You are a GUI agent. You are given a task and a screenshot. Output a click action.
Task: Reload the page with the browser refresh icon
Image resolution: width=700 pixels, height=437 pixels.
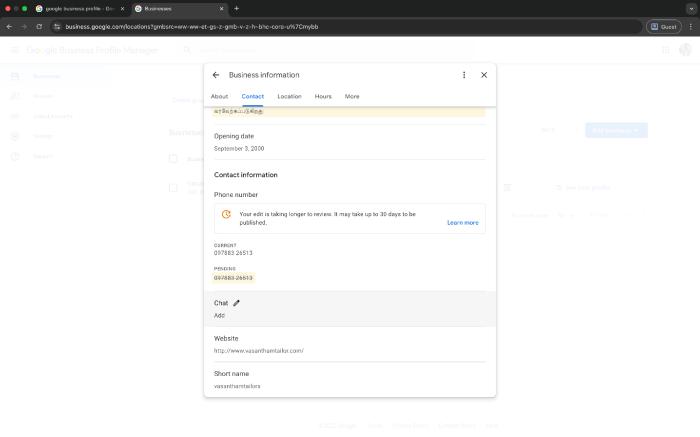click(x=38, y=26)
